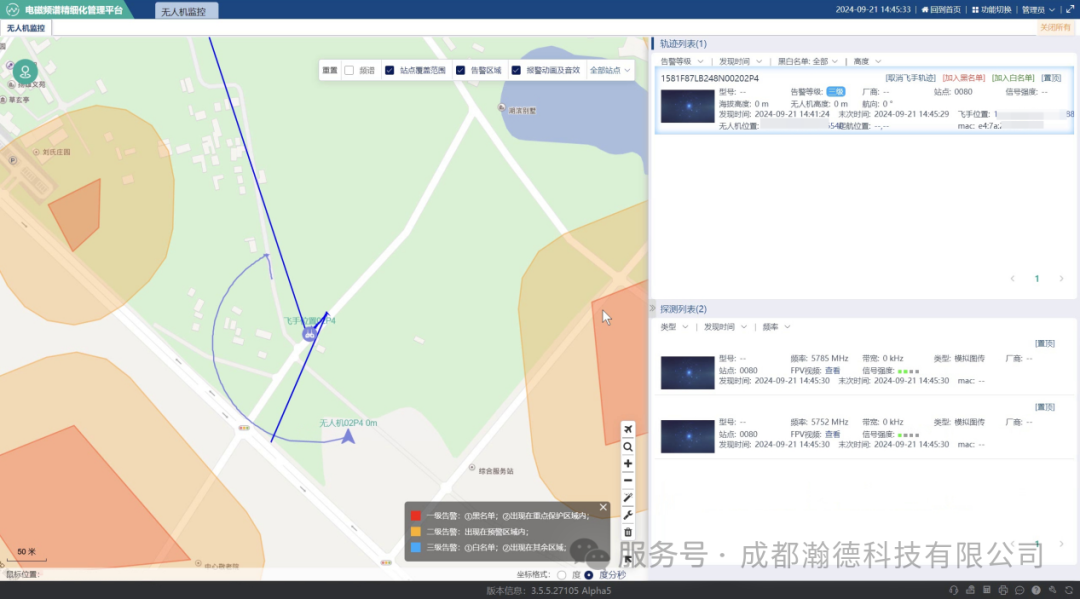The height and width of the screenshot is (599, 1080).
Task: Click the headset icon in the bottom taskbar
Action: click(953, 590)
